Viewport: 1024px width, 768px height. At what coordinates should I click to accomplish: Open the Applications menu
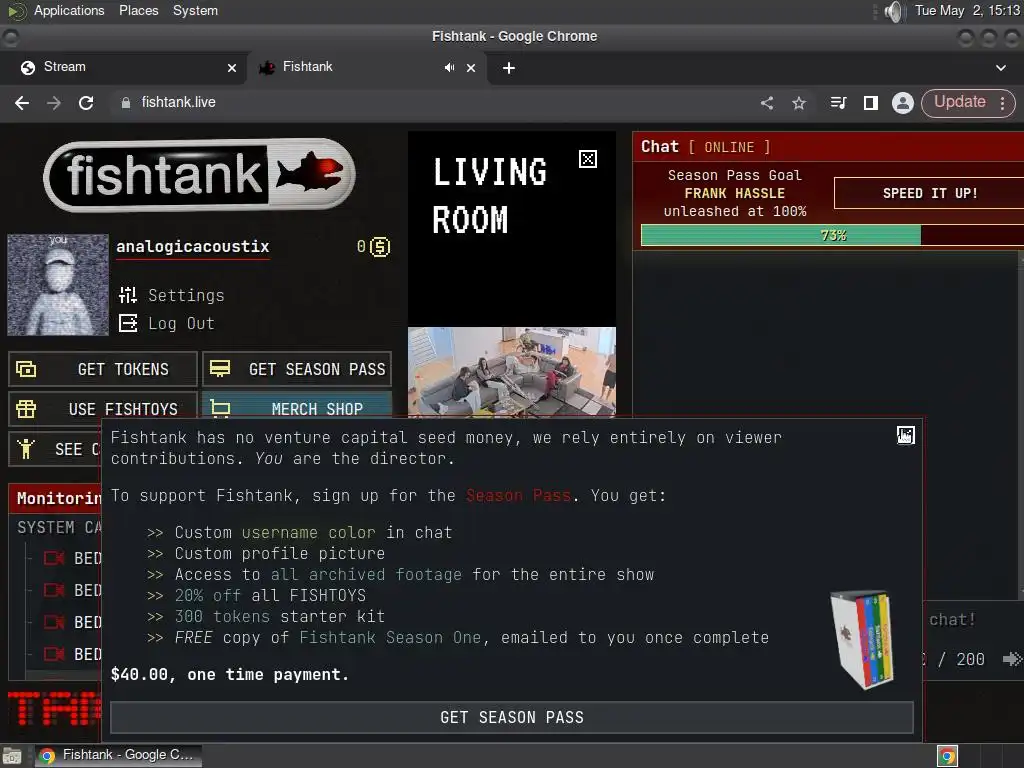(x=69, y=10)
